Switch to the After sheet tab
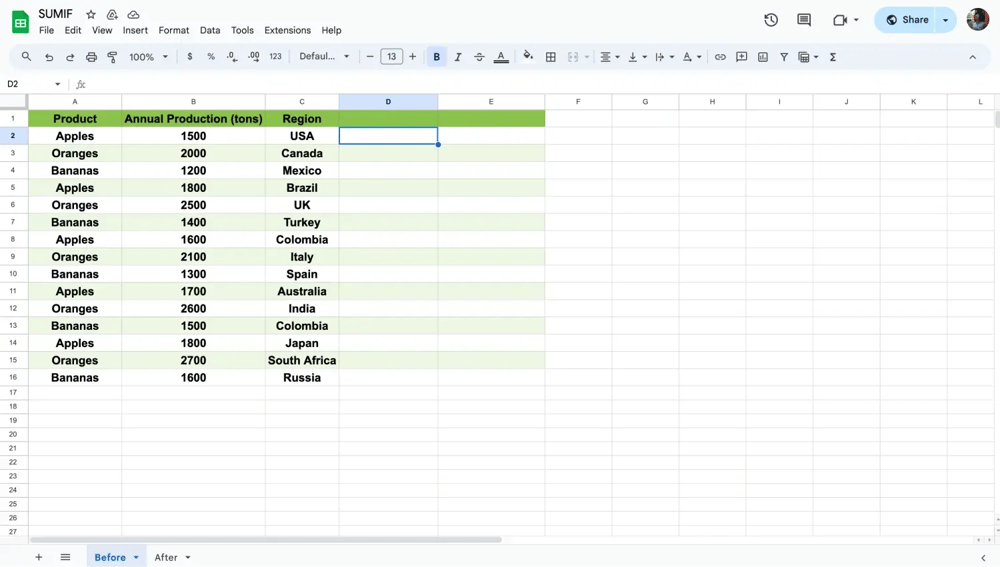Screen dimensions: 1000x567 point(166,557)
